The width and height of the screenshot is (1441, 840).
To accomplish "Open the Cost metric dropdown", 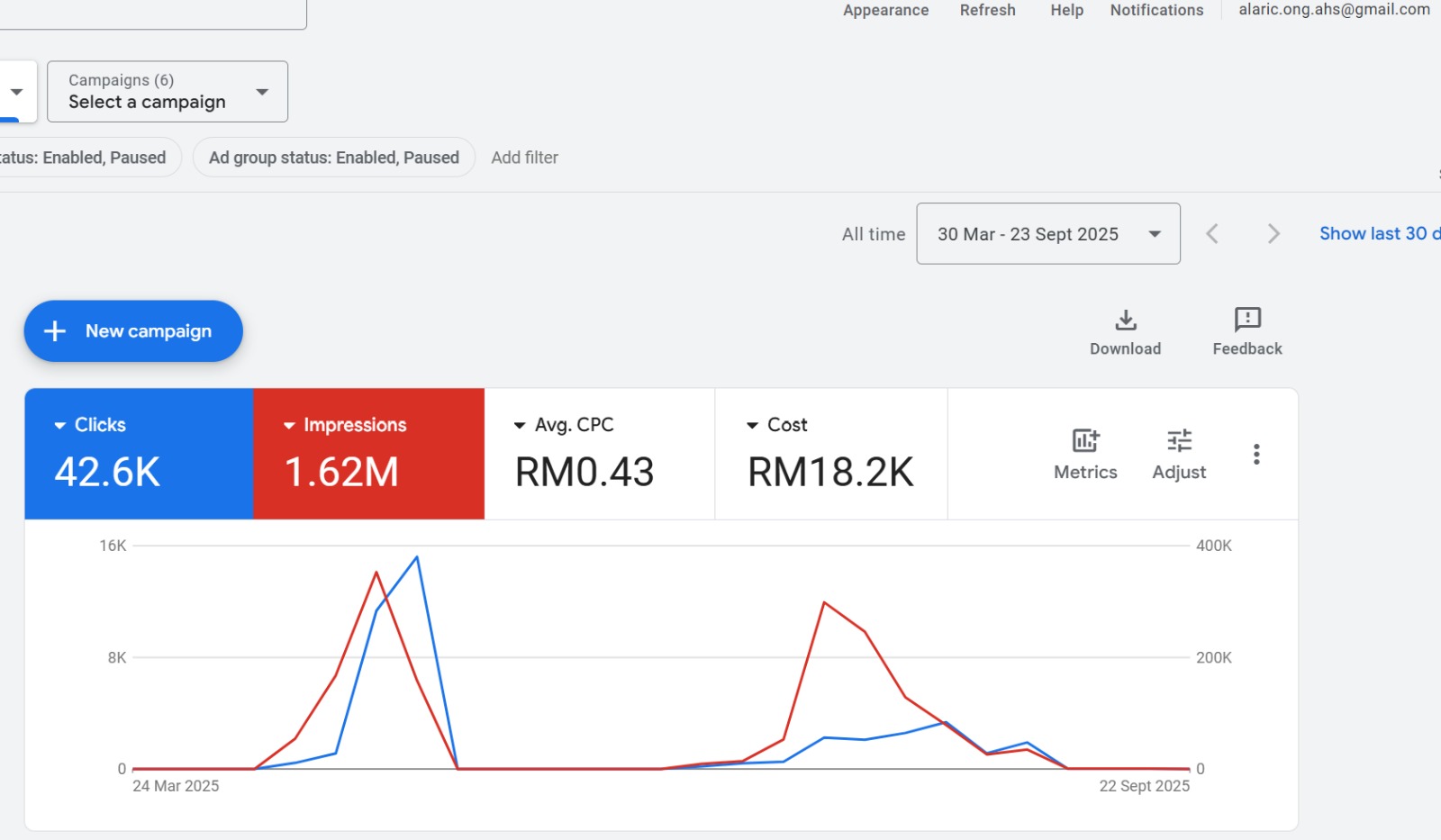I will click(x=752, y=425).
